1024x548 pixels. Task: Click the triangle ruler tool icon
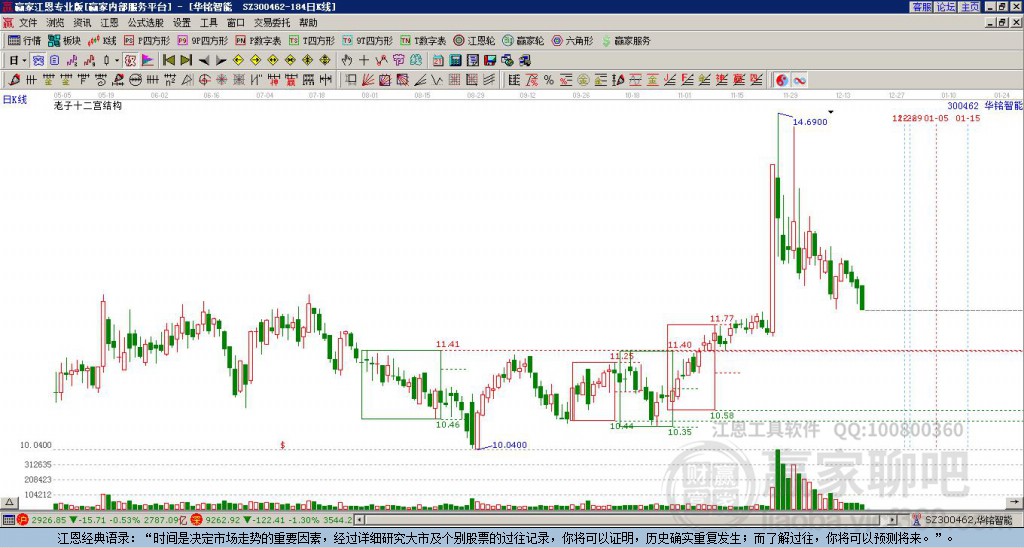tap(187, 80)
